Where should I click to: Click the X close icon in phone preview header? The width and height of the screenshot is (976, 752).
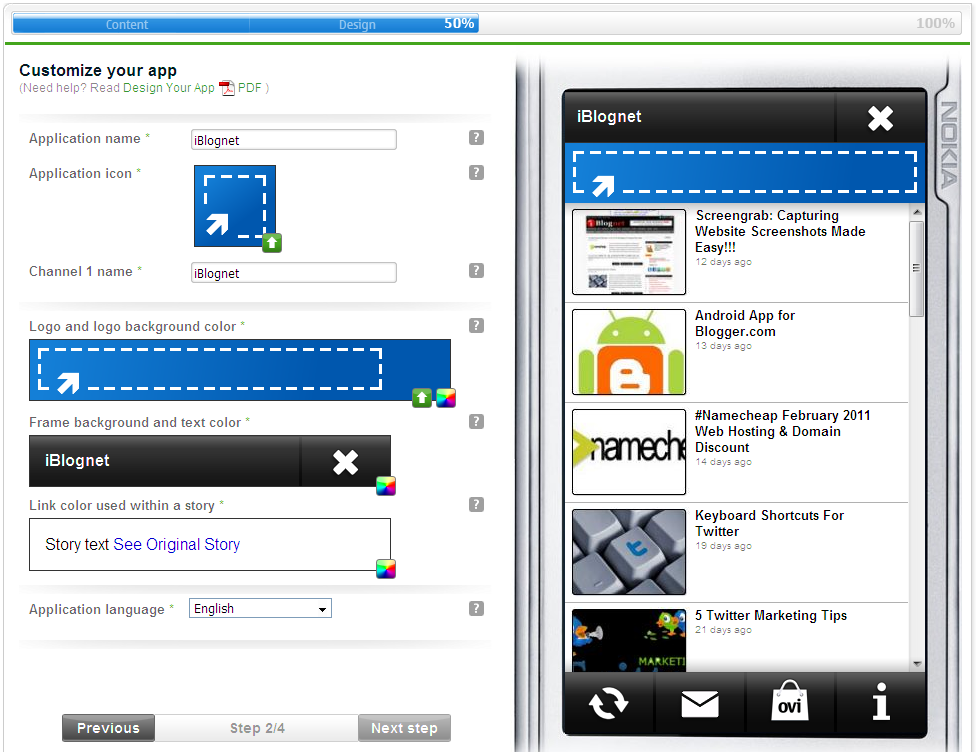[880, 118]
